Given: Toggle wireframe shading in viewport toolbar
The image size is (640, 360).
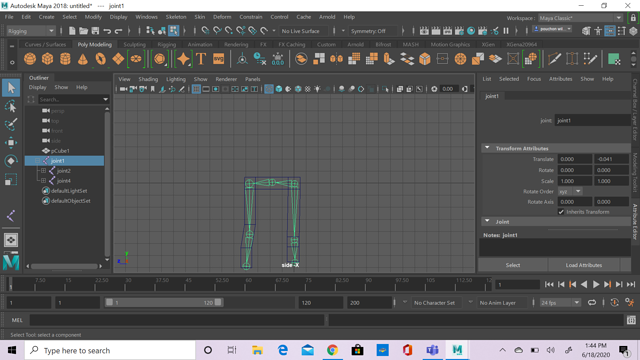Looking at the screenshot, I should pyautogui.click(x=269, y=89).
